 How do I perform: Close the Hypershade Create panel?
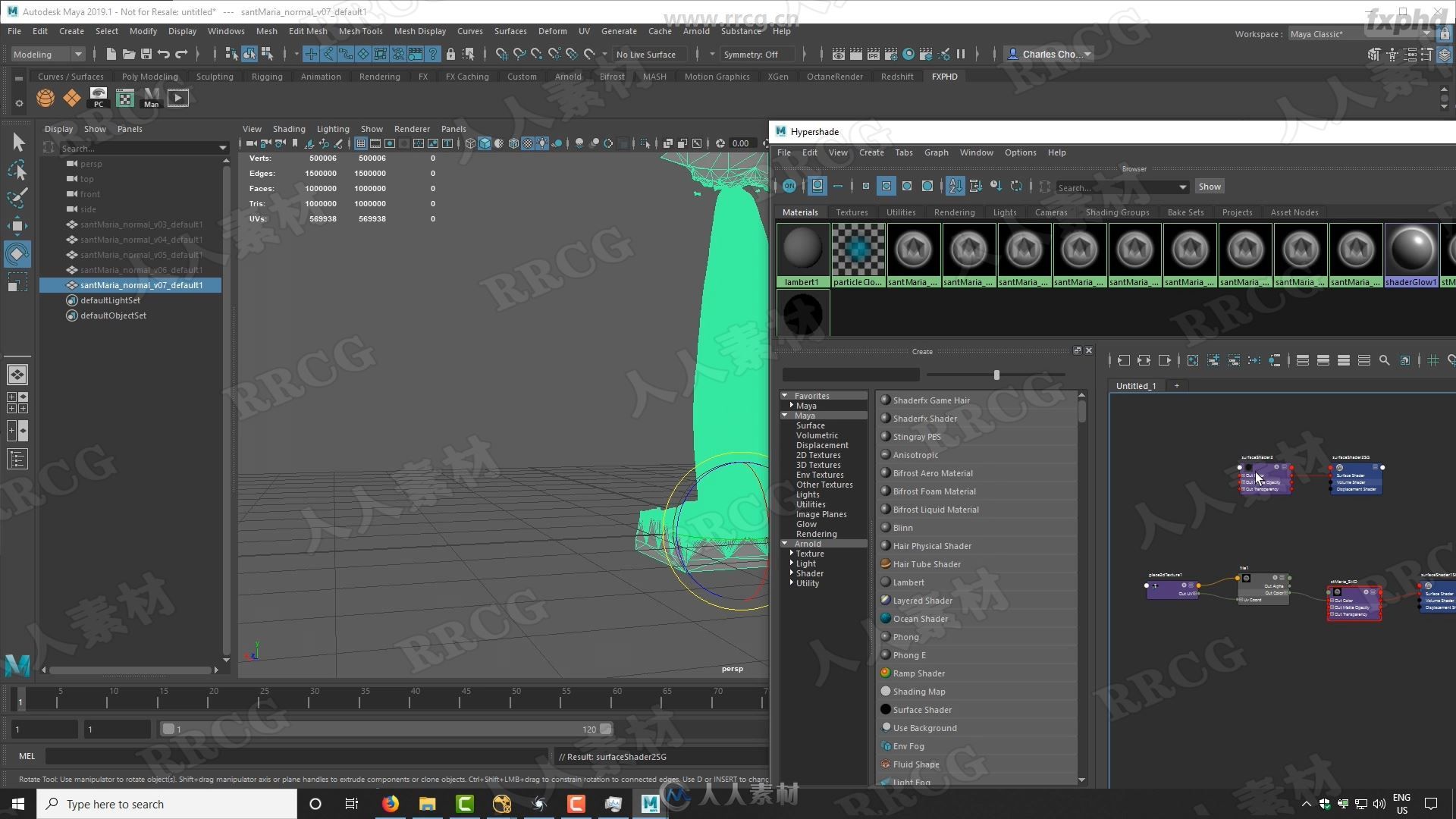pyautogui.click(x=1089, y=350)
